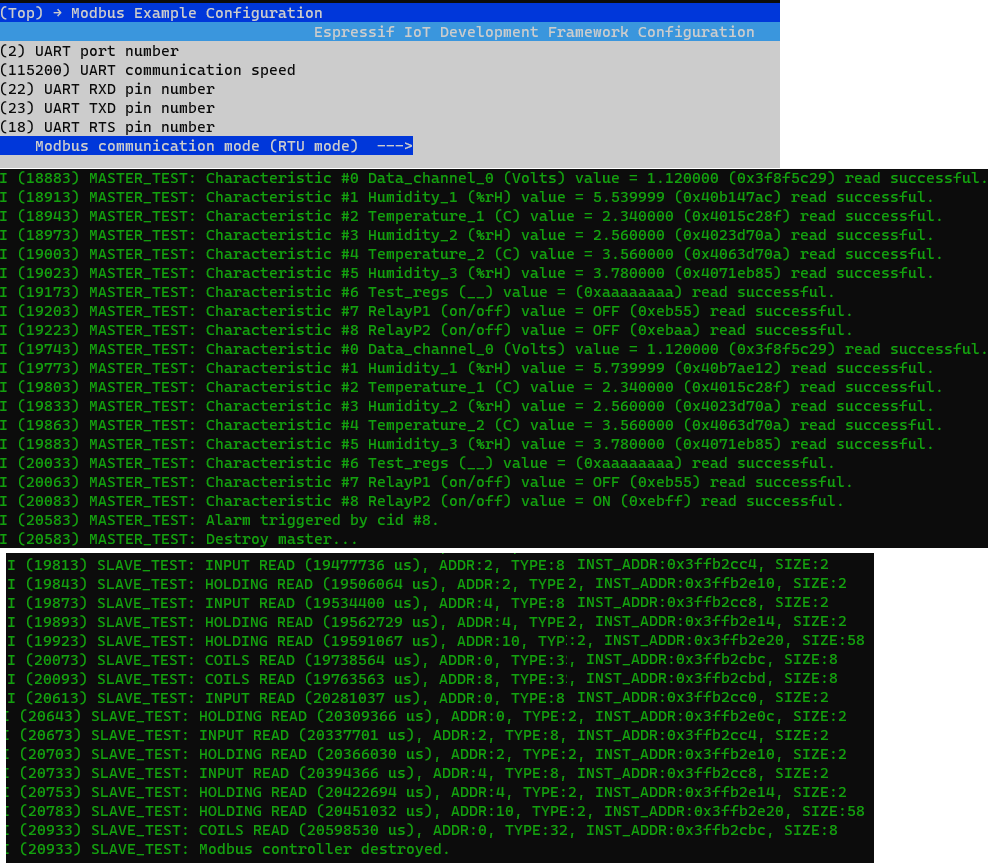The height and width of the screenshot is (863, 990).
Task: Click slave COILS READ ADDR:8 line at (20093)
Action: [422, 679]
